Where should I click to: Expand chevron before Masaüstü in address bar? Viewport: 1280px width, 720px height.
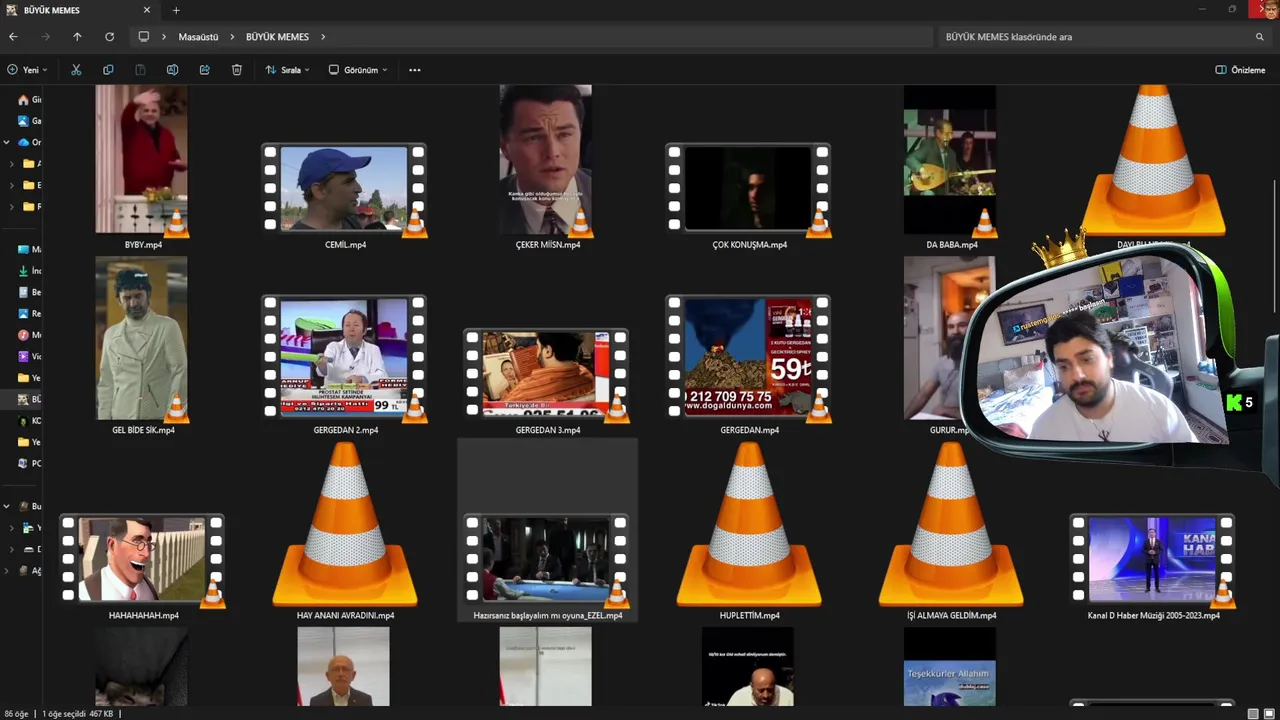click(x=164, y=37)
